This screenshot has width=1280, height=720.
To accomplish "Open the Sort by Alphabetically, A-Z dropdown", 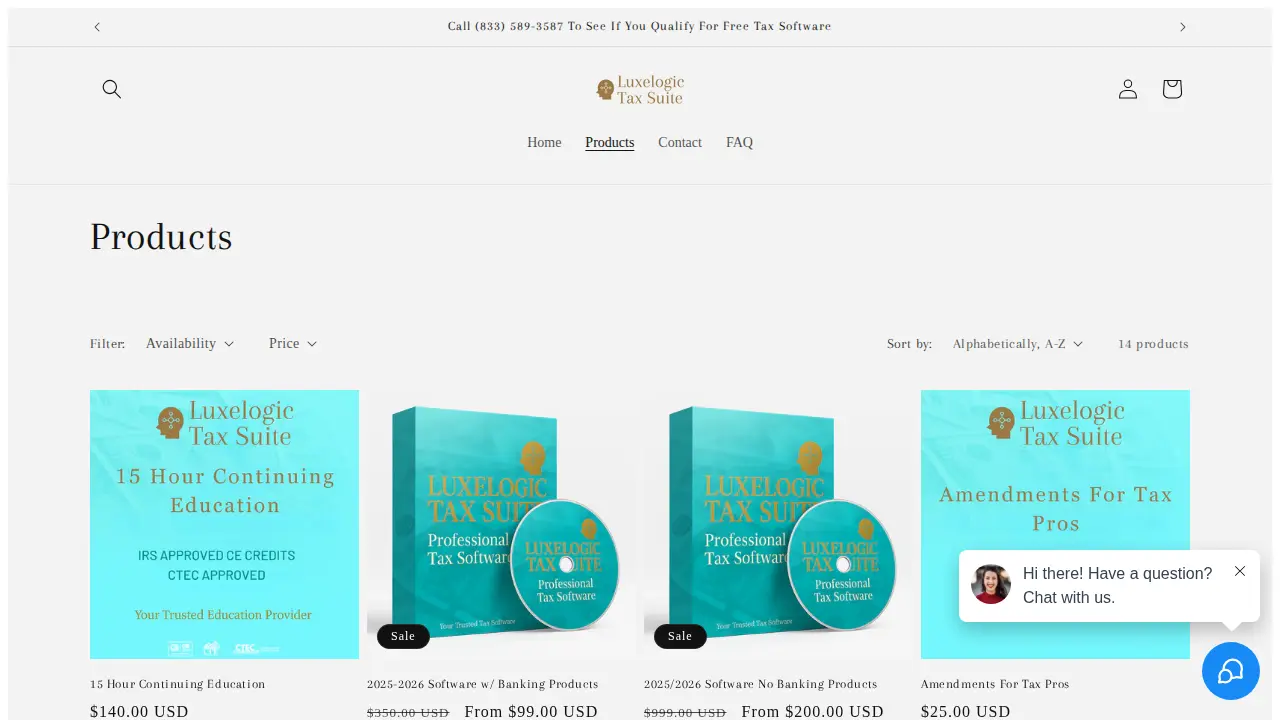I will [x=1018, y=344].
